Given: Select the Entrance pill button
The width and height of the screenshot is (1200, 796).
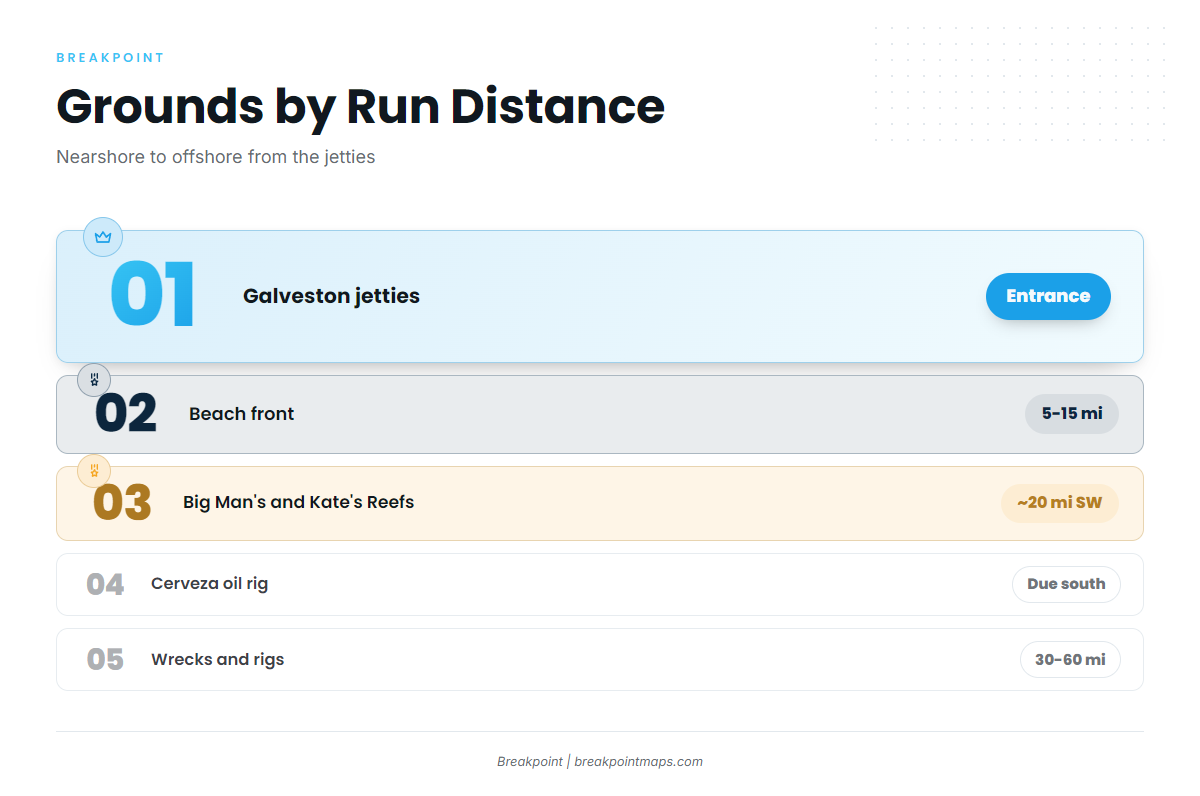Looking at the screenshot, I should click(x=1048, y=296).
